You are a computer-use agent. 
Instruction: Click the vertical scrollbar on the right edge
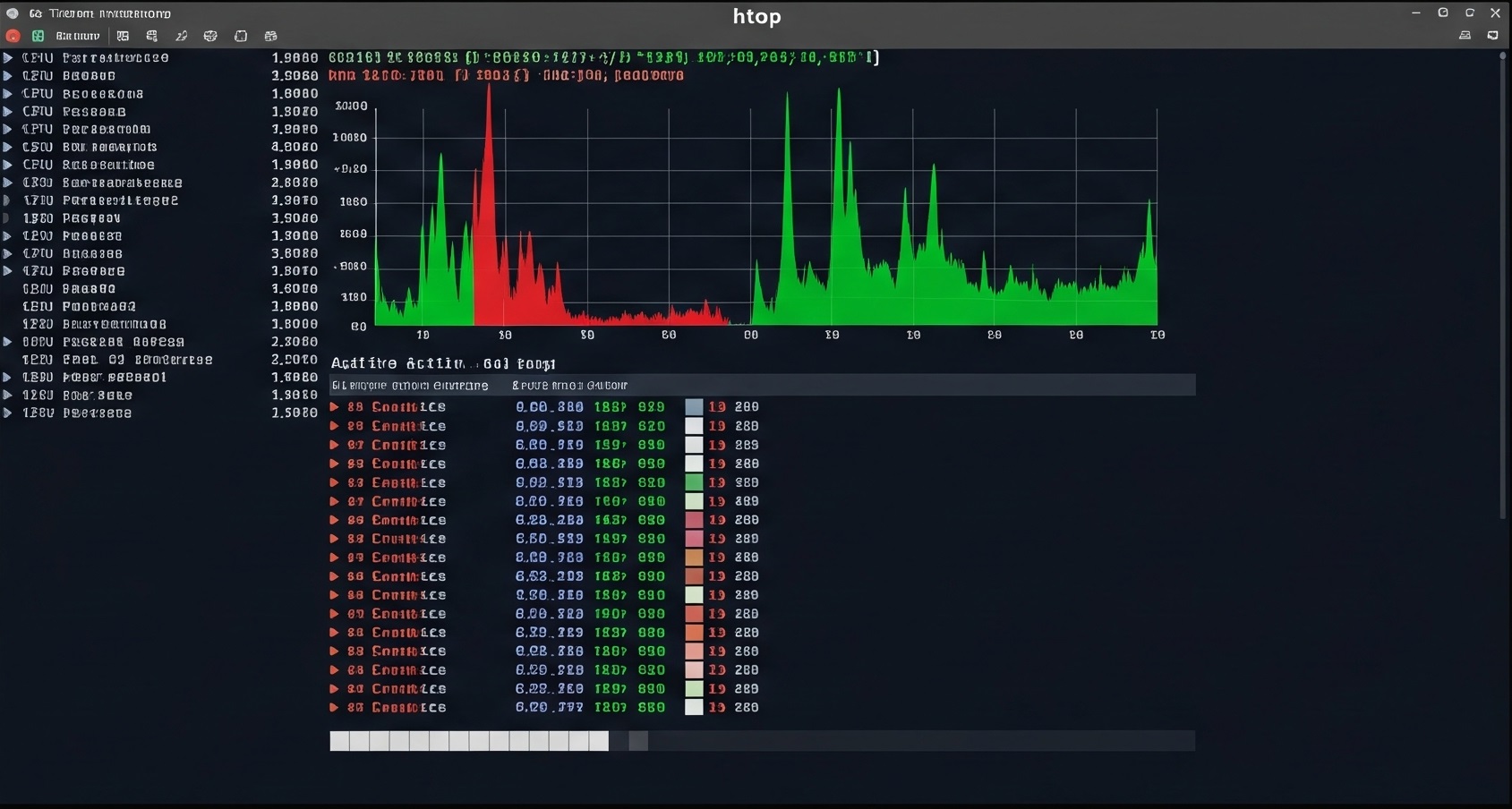point(1502,286)
